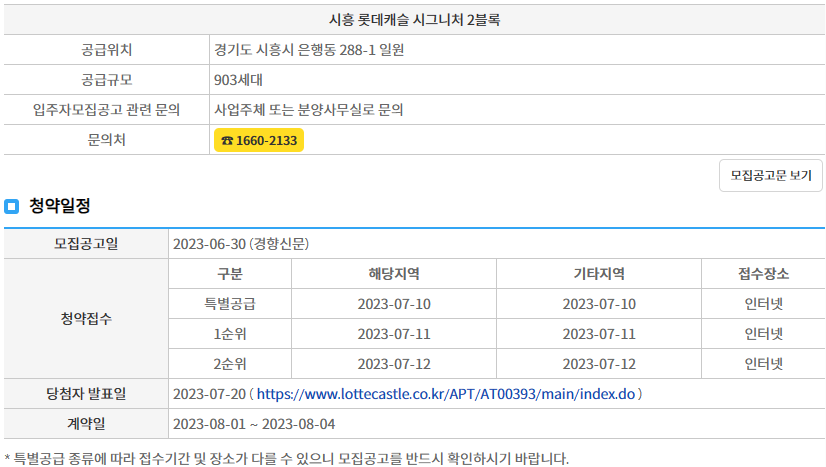Select address 경기도 시흥시 은행동 288-1 일원

tap(309, 50)
